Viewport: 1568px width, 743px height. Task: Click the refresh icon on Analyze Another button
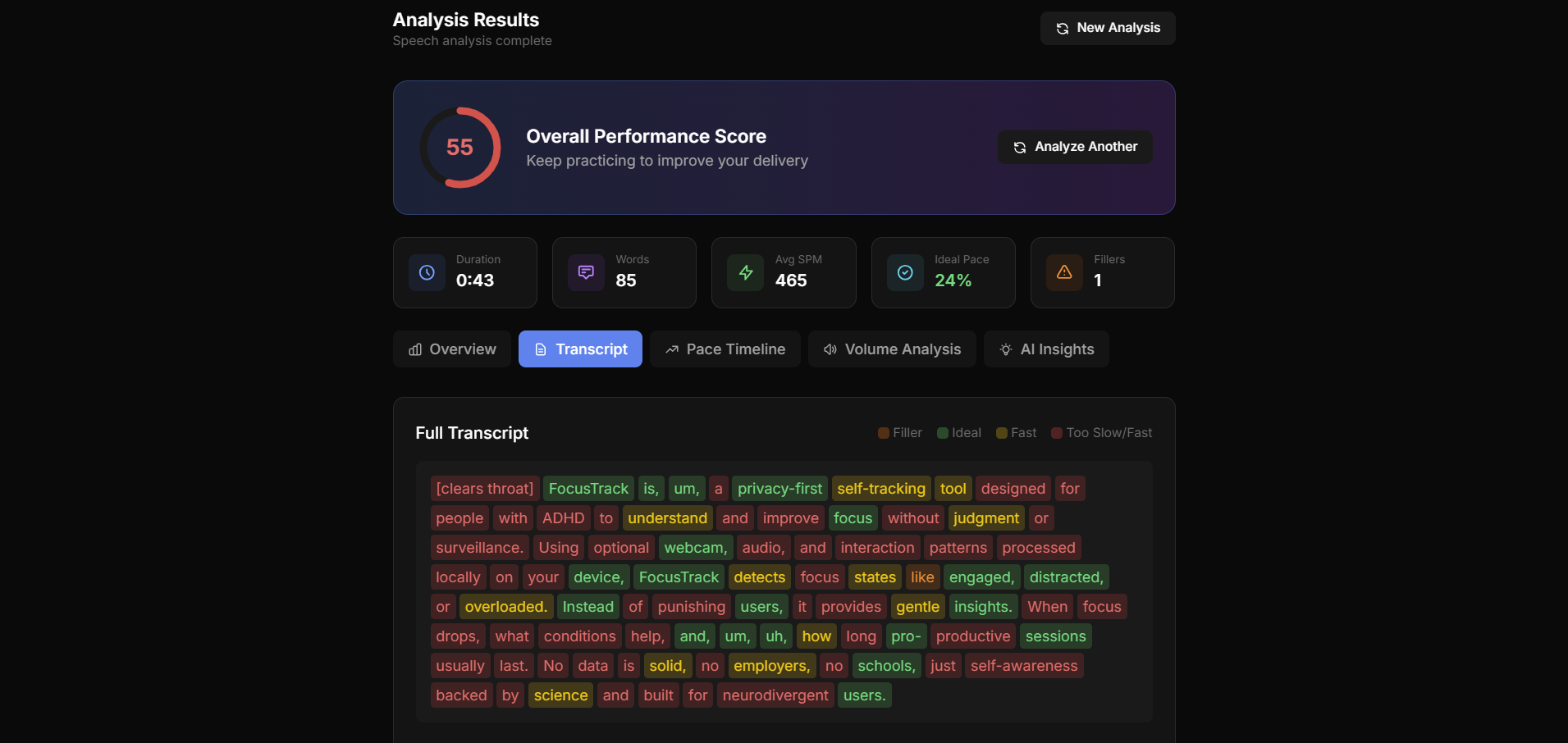pyautogui.click(x=1020, y=148)
